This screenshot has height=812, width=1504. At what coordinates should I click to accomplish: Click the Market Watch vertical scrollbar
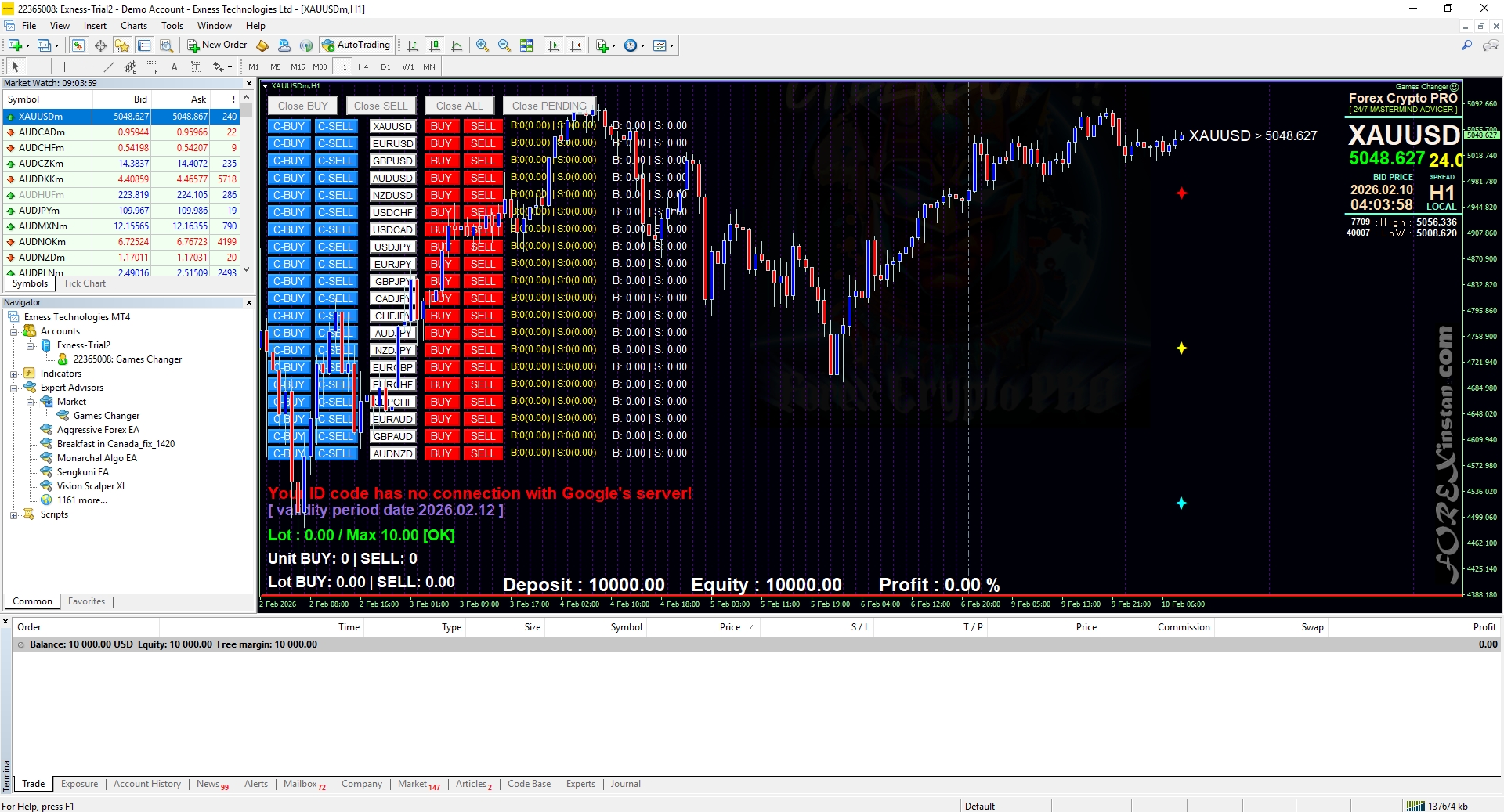[x=247, y=183]
